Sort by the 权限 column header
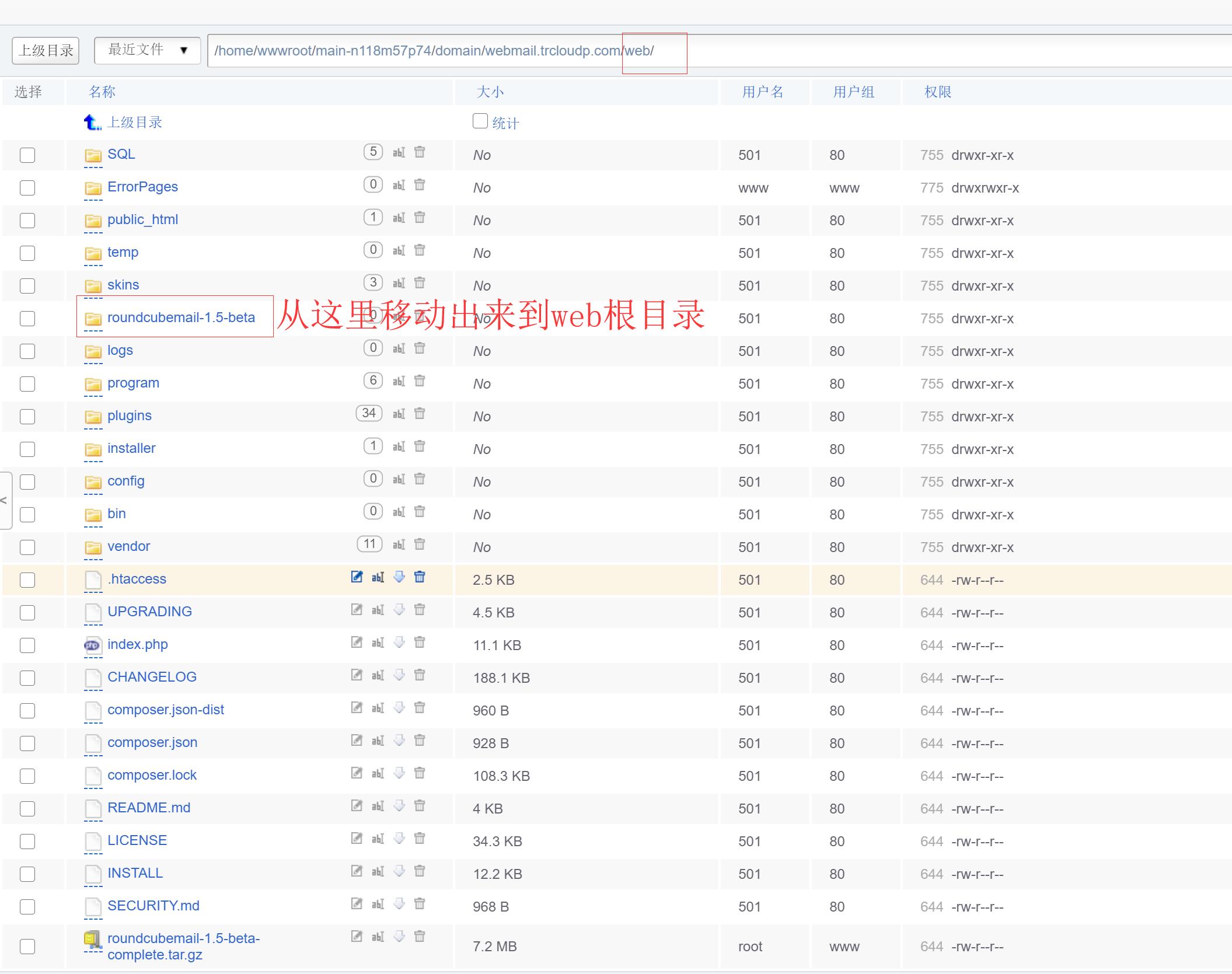 pyautogui.click(x=937, y=92)
